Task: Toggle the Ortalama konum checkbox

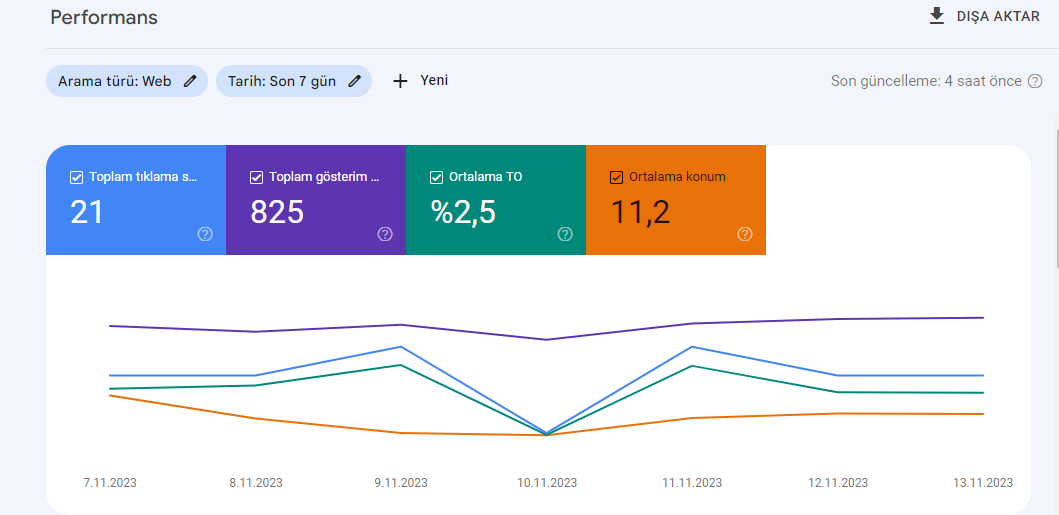Action: tap(616, 178)
